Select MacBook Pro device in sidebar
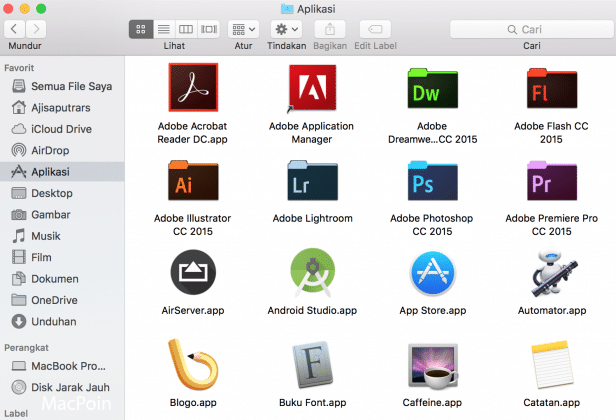Screen dimensions: 616x420 62,366
